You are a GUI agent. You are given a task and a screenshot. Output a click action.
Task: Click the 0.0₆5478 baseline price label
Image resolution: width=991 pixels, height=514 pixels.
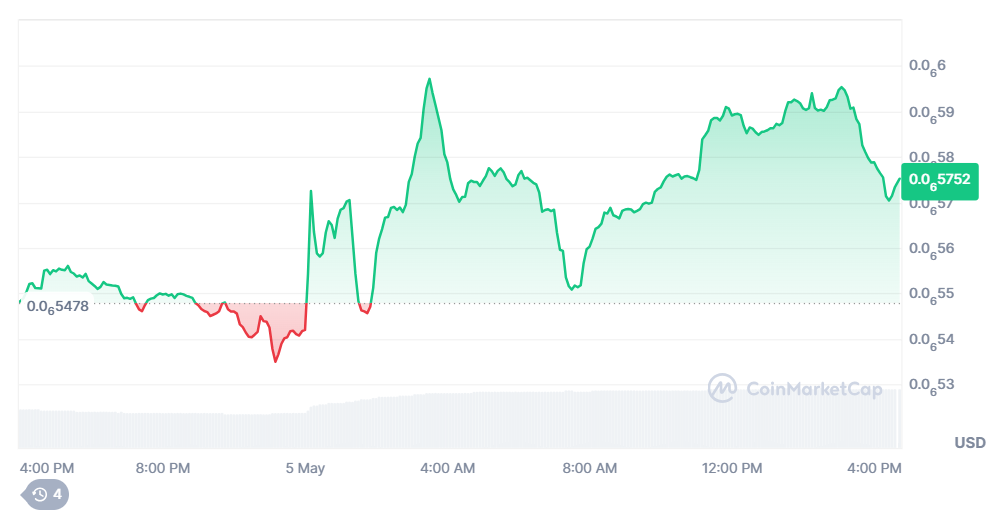(58, 307)
